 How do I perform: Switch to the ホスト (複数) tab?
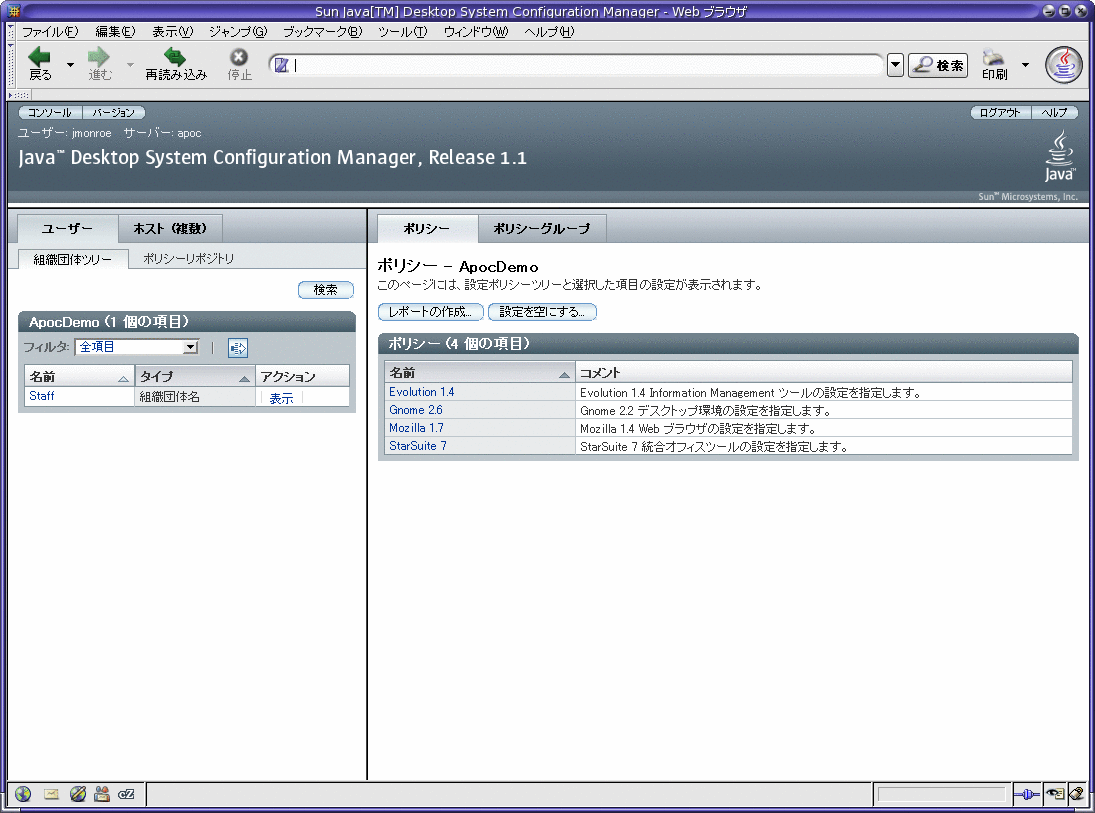click(x=170, y=228)
